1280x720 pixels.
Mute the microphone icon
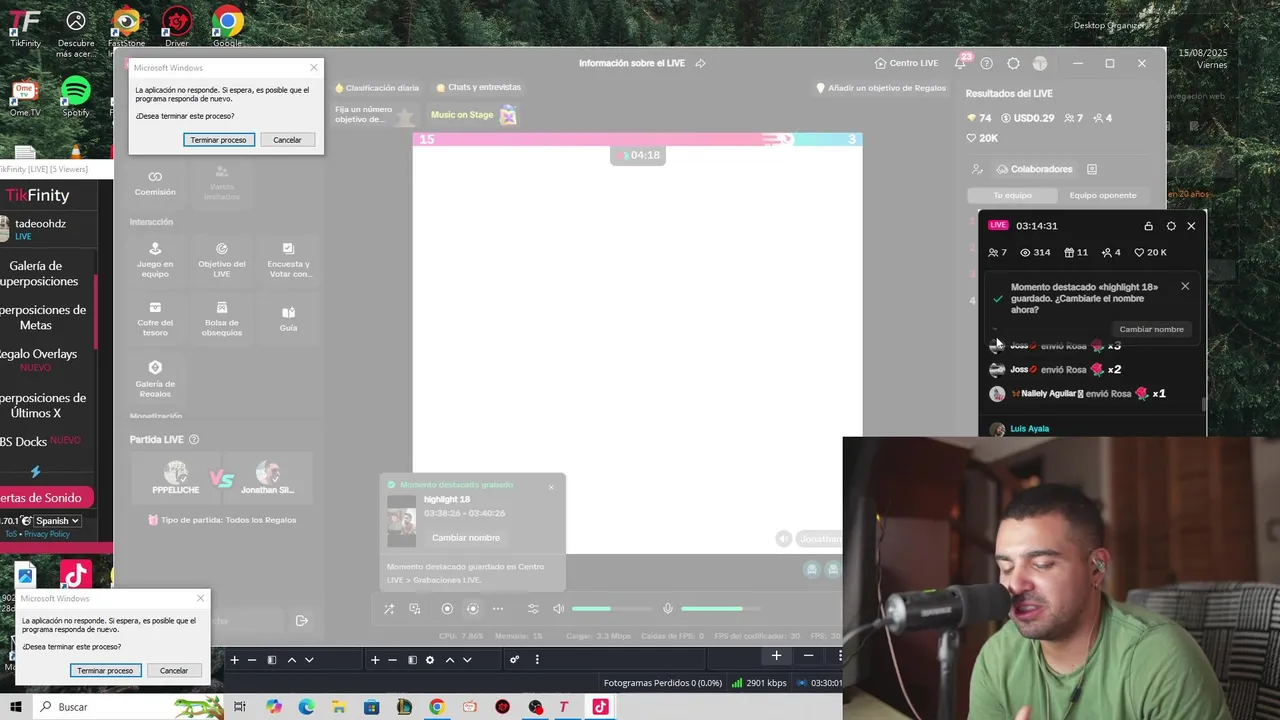[x=668, y=609]
